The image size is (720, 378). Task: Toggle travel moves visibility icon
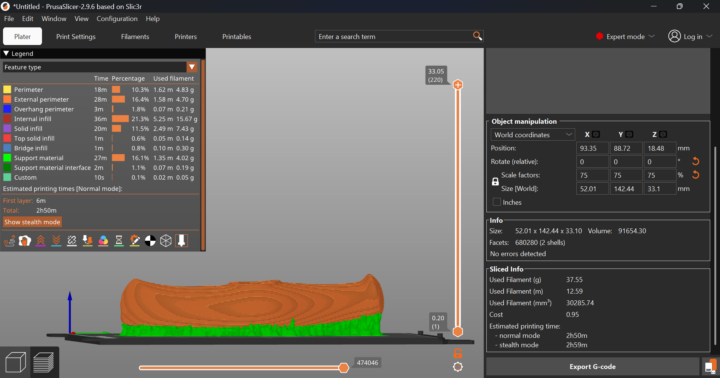(9, 241)
